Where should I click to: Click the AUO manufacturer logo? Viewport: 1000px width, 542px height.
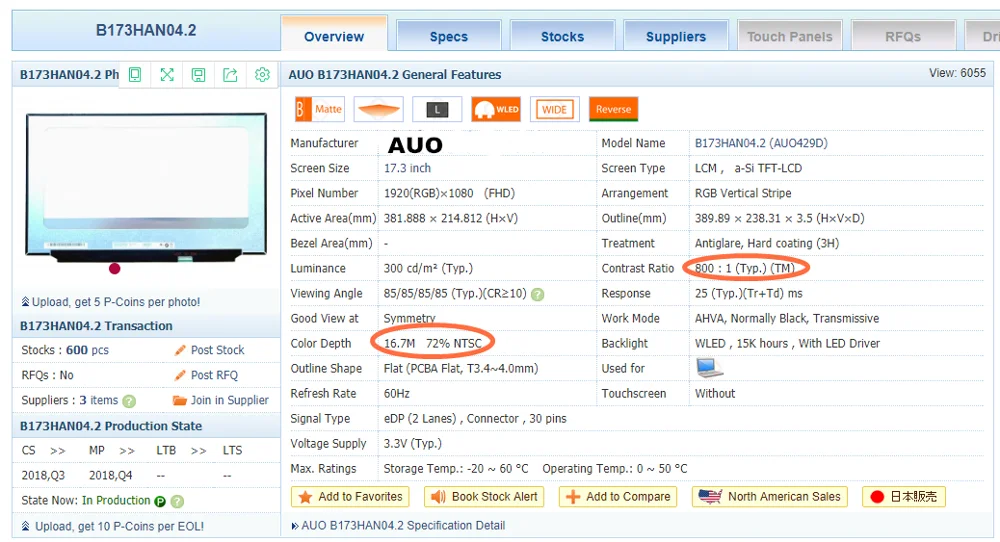click(415, 145)
